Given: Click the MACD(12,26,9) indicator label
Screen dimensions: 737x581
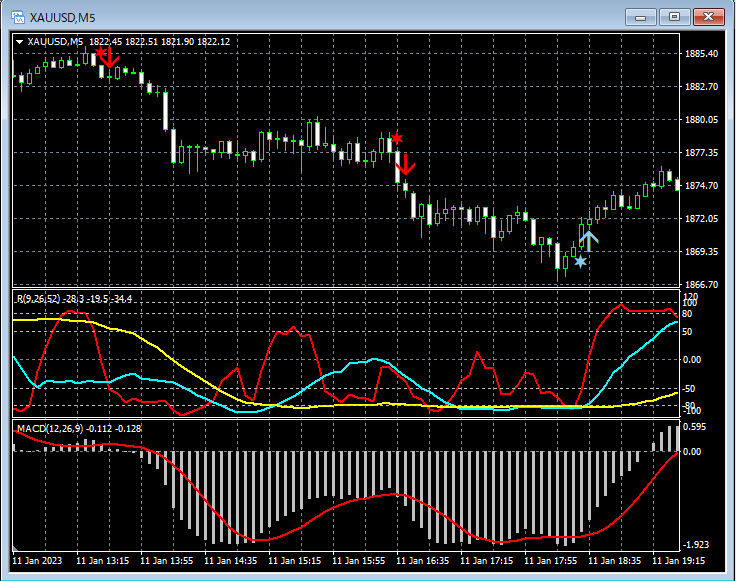Looking at the screenshot, I should (49, 428).
